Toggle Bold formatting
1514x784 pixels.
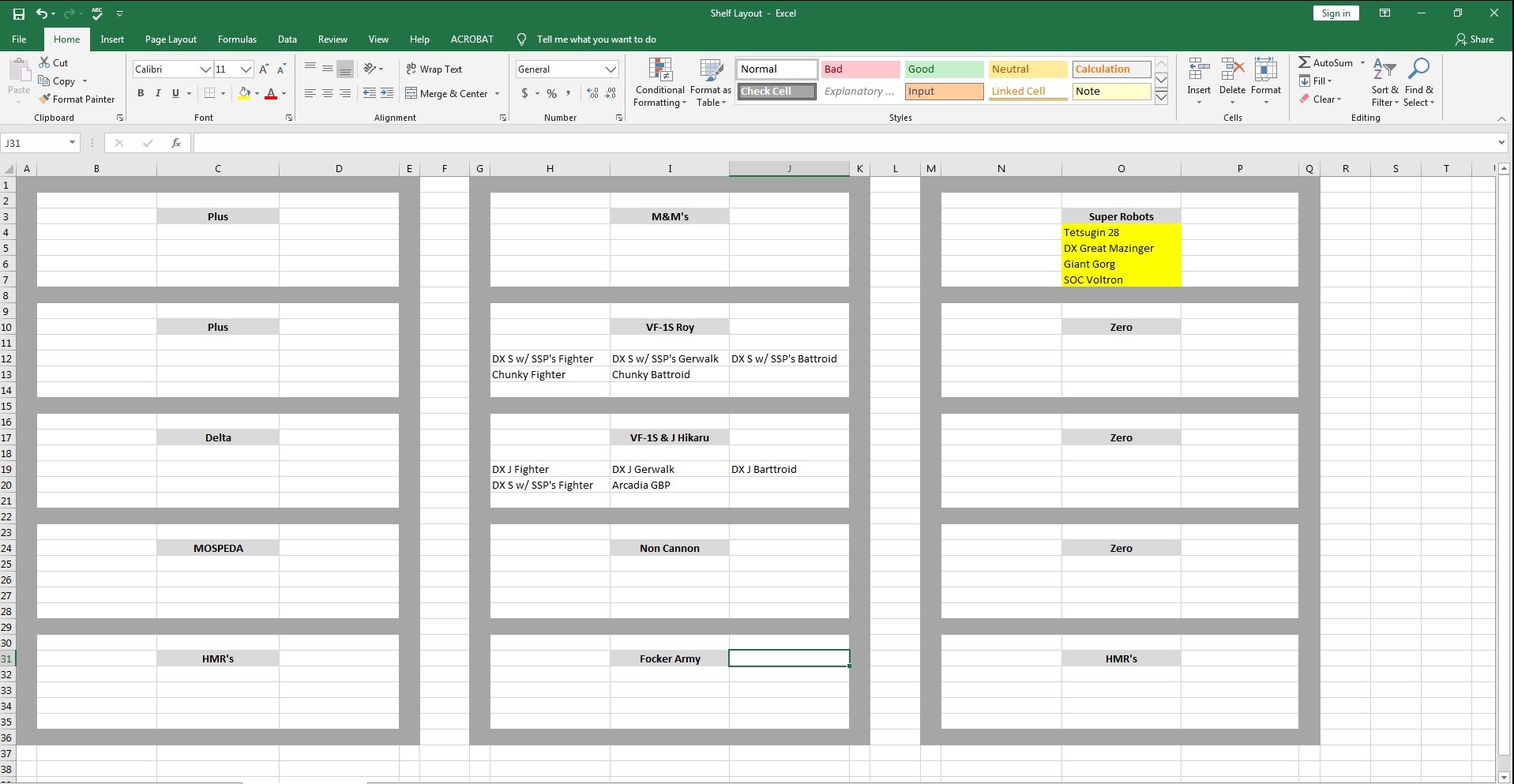(141, 93)
